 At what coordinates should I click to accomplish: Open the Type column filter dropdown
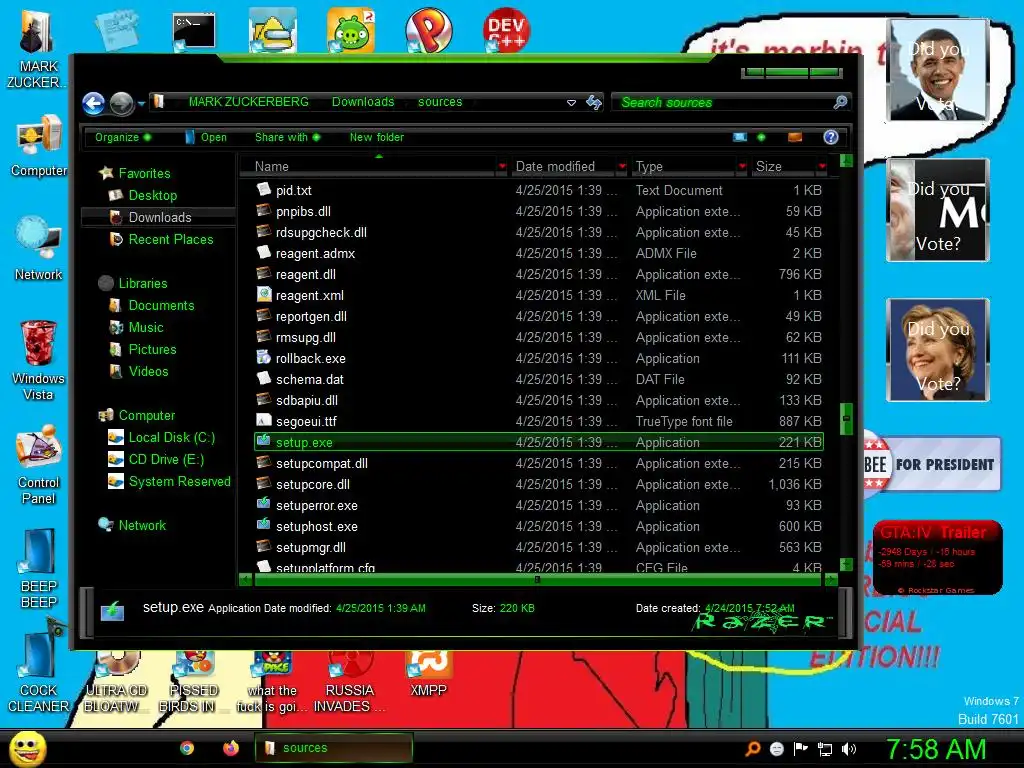click(x=742, y=167)
